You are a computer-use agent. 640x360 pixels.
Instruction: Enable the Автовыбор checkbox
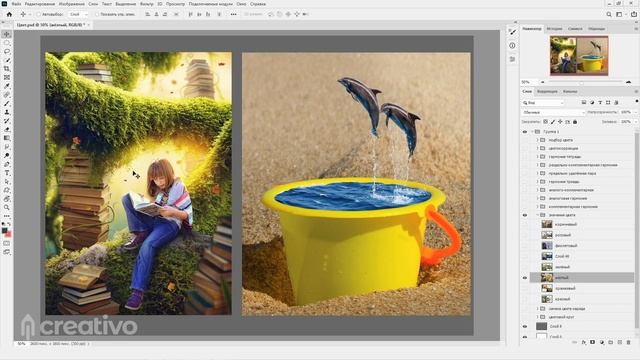39,14
